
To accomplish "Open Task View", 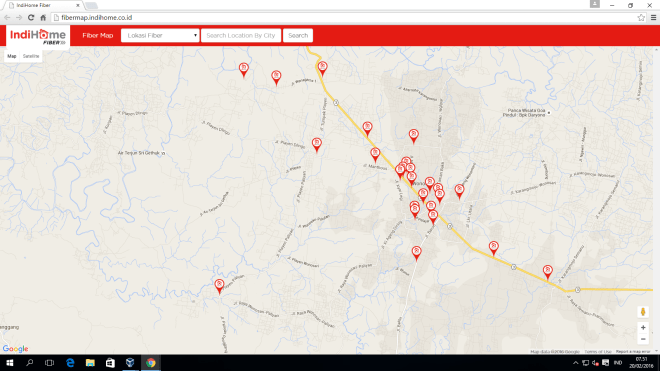I will [x=50, y=363].
